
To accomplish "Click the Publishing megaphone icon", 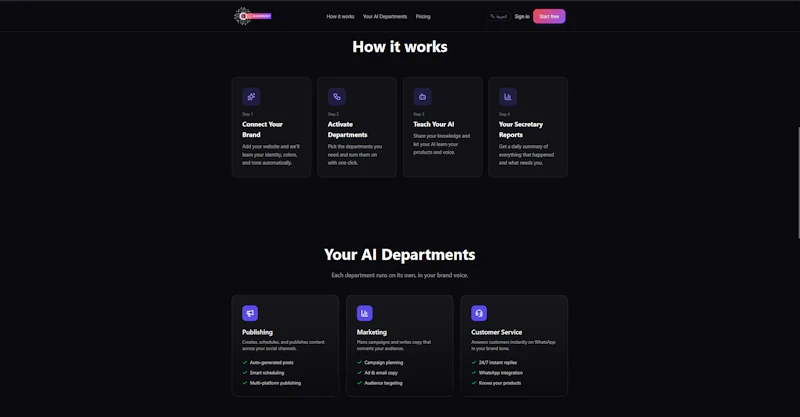I will click(250, 313).
